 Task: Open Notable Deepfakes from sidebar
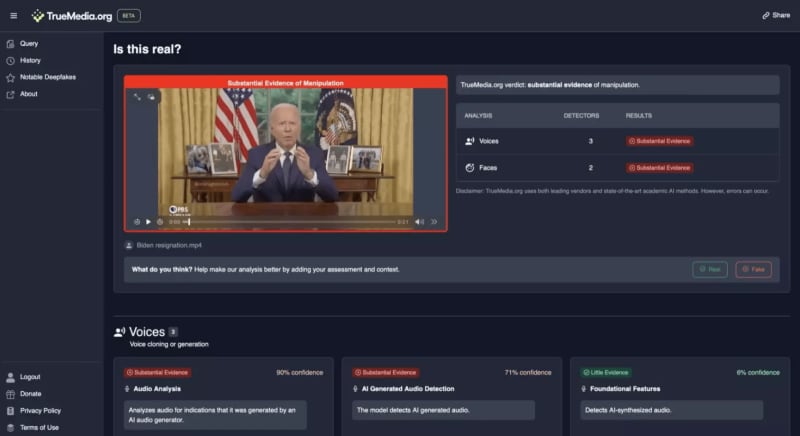coord(47,77)
